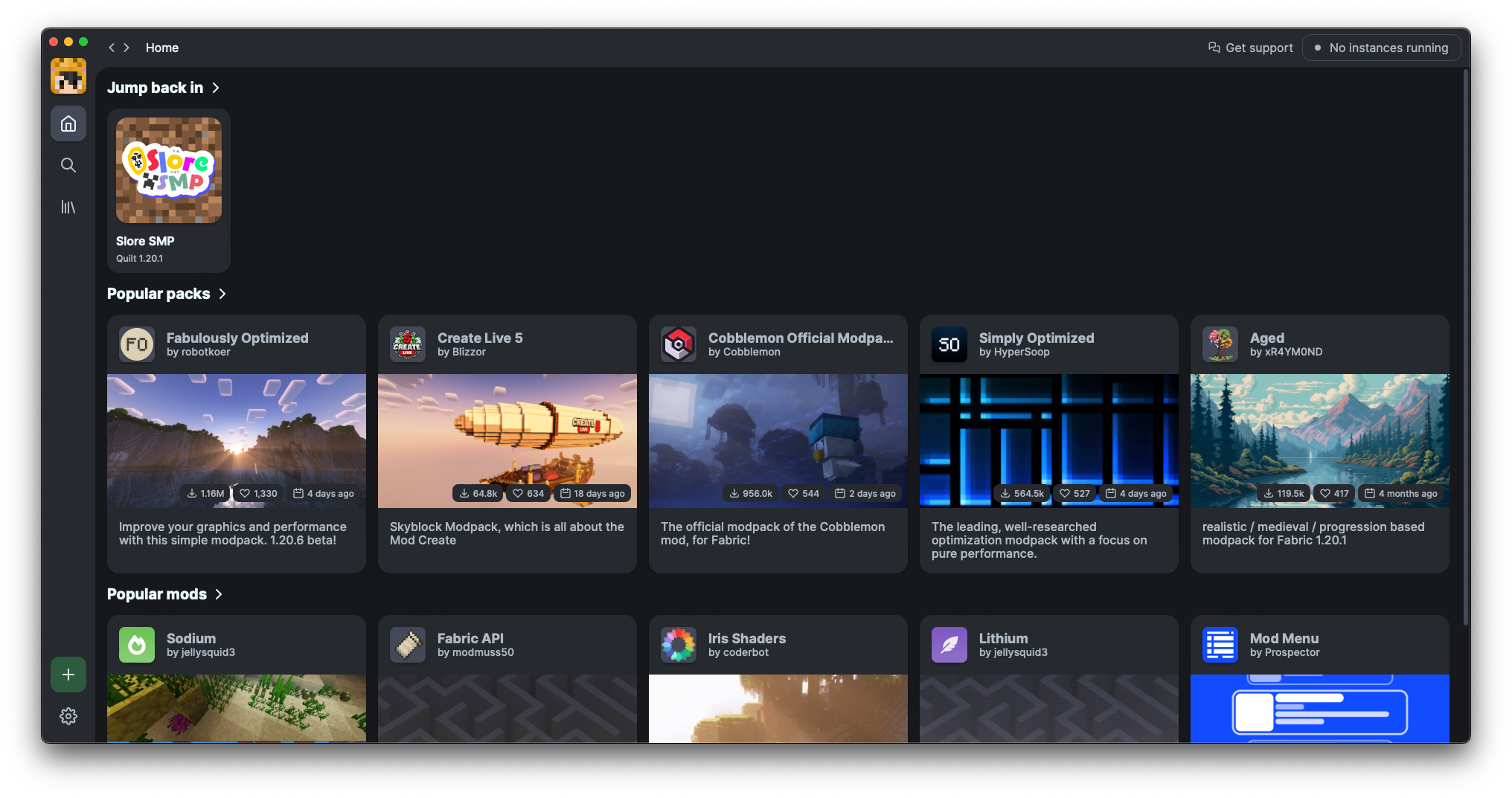Open the Library icon in the sidebar
This screenshot has height=798, width=1512.
pyautogui.click(x=68, y=207)
